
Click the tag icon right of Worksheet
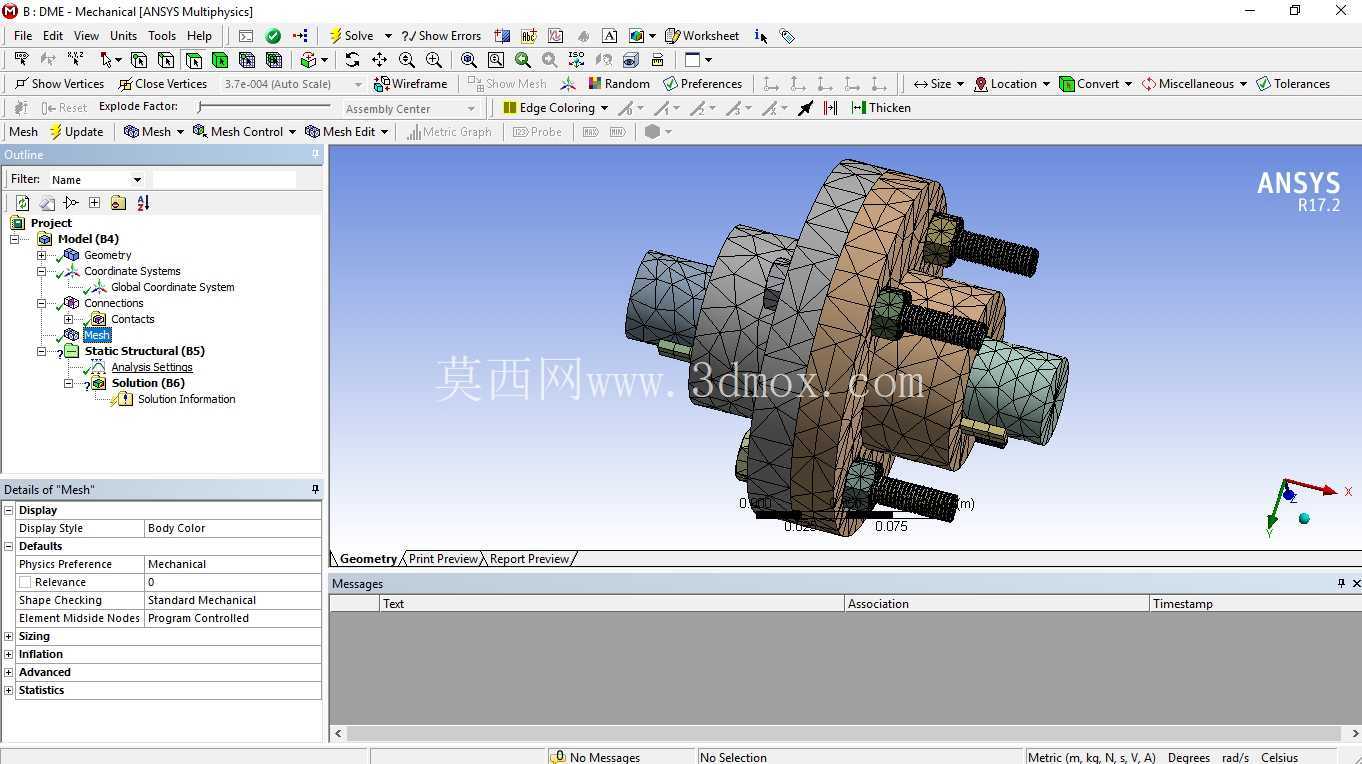tap(788, 36)
